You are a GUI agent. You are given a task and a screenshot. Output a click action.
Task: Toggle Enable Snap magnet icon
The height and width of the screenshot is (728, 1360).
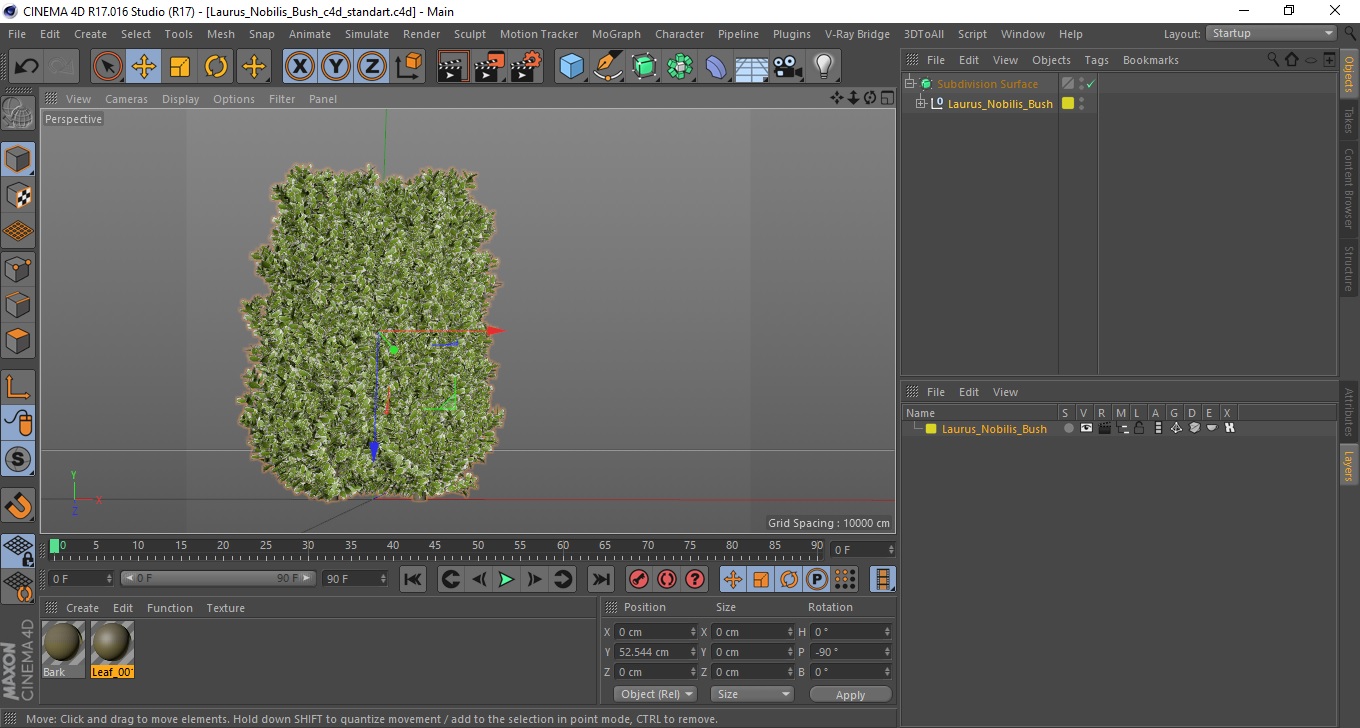point(18,505)
